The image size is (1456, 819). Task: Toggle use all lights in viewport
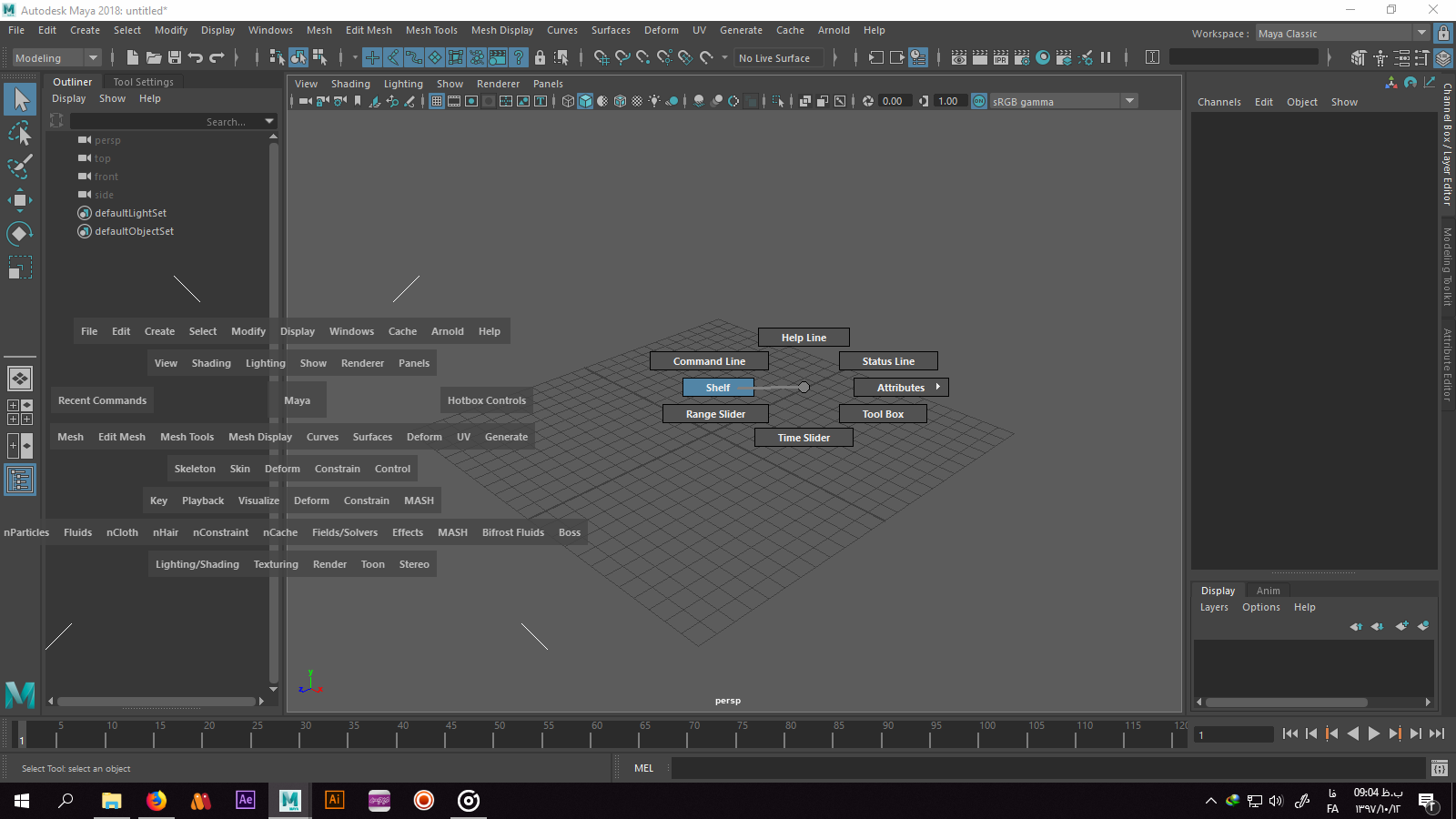[x=654, y=101]
